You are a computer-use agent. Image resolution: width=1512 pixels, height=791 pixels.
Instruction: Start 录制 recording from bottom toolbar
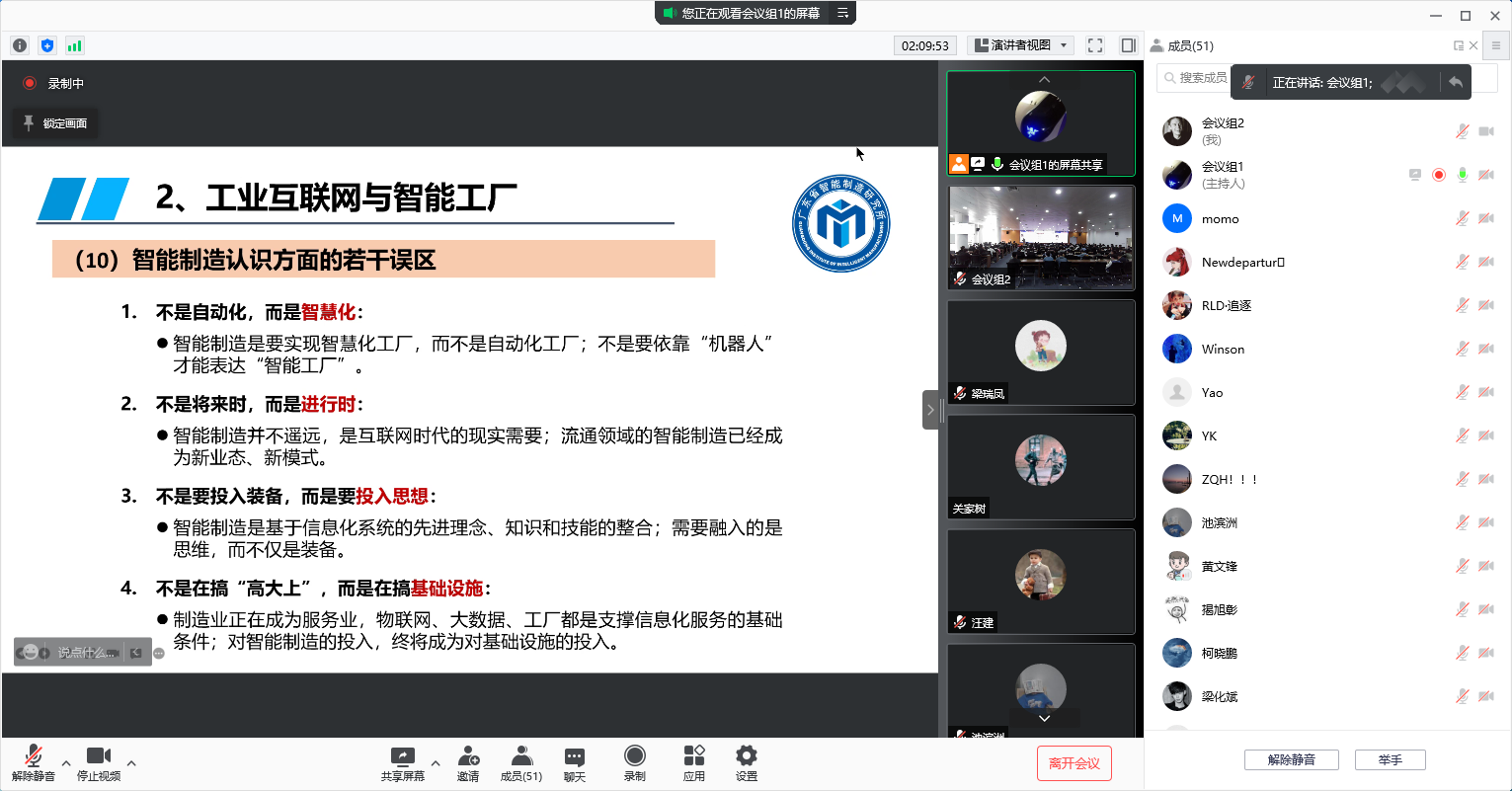point(635,763)
